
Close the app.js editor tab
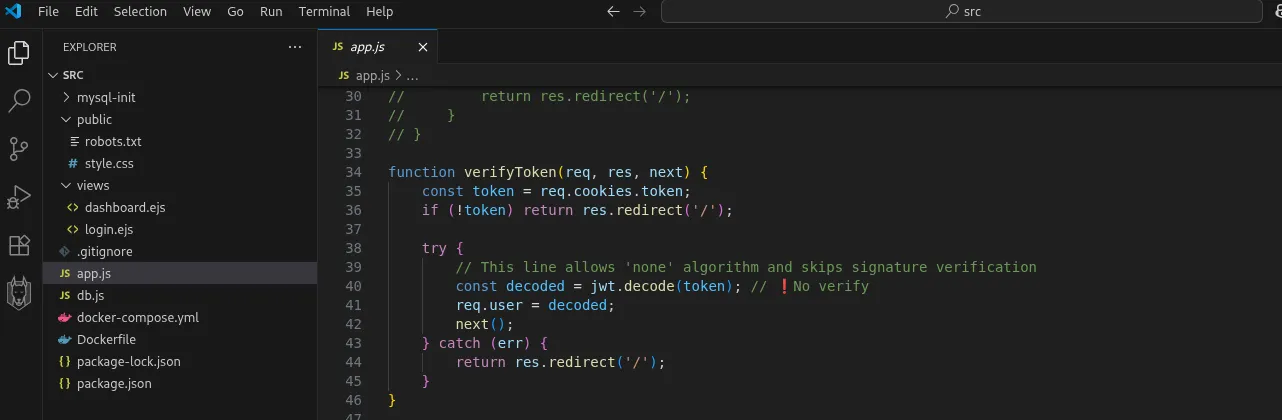pyautogui.click(x=422, y=47)
